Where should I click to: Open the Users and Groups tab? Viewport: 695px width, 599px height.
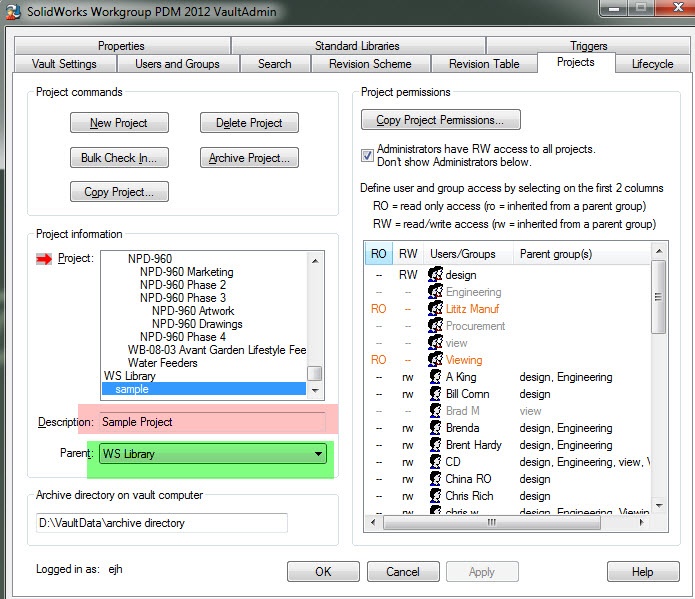[177, 64]
